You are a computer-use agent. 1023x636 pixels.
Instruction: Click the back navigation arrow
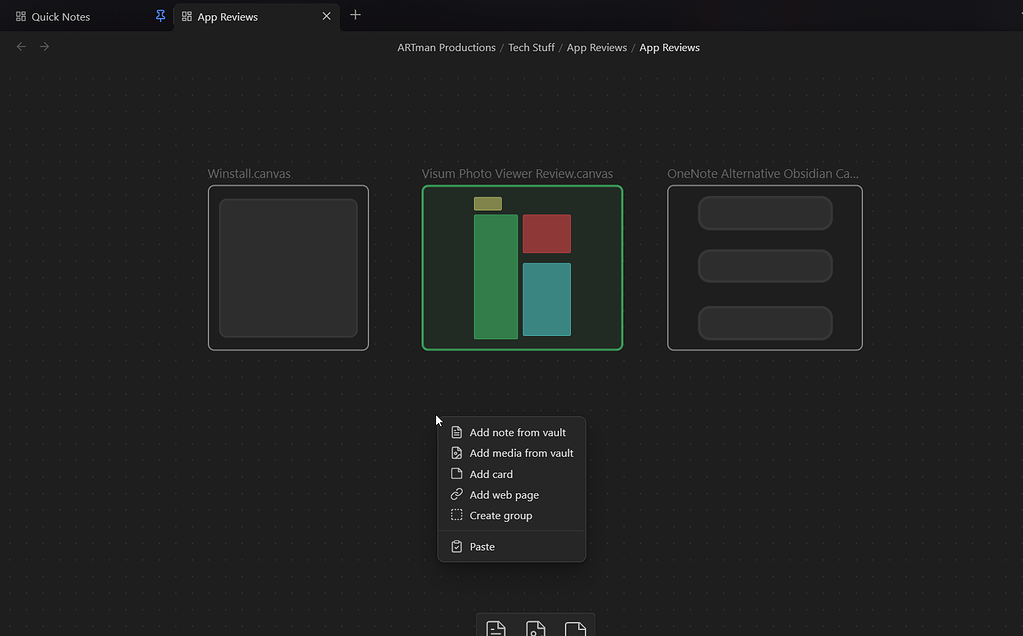20,46
